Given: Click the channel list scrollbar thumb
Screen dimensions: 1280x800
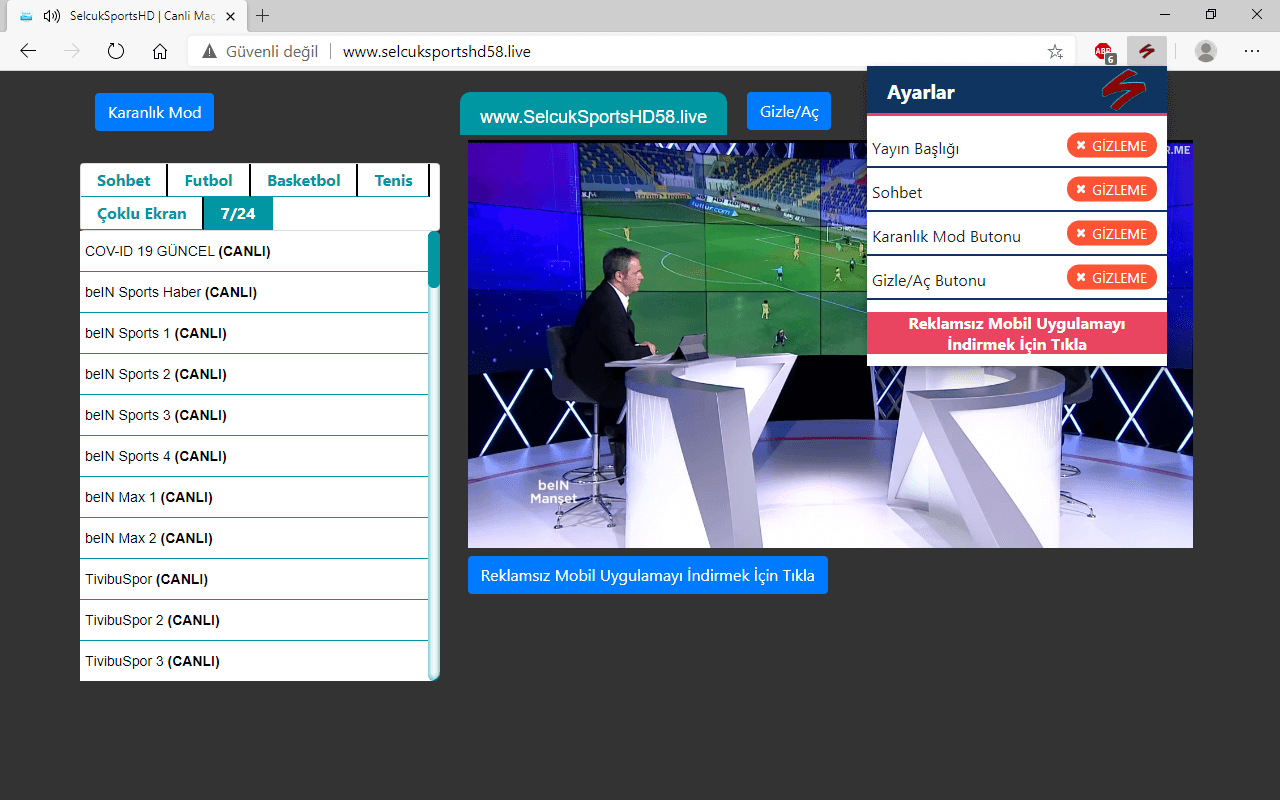Looking at the screenshot, I should pos(434,260).
